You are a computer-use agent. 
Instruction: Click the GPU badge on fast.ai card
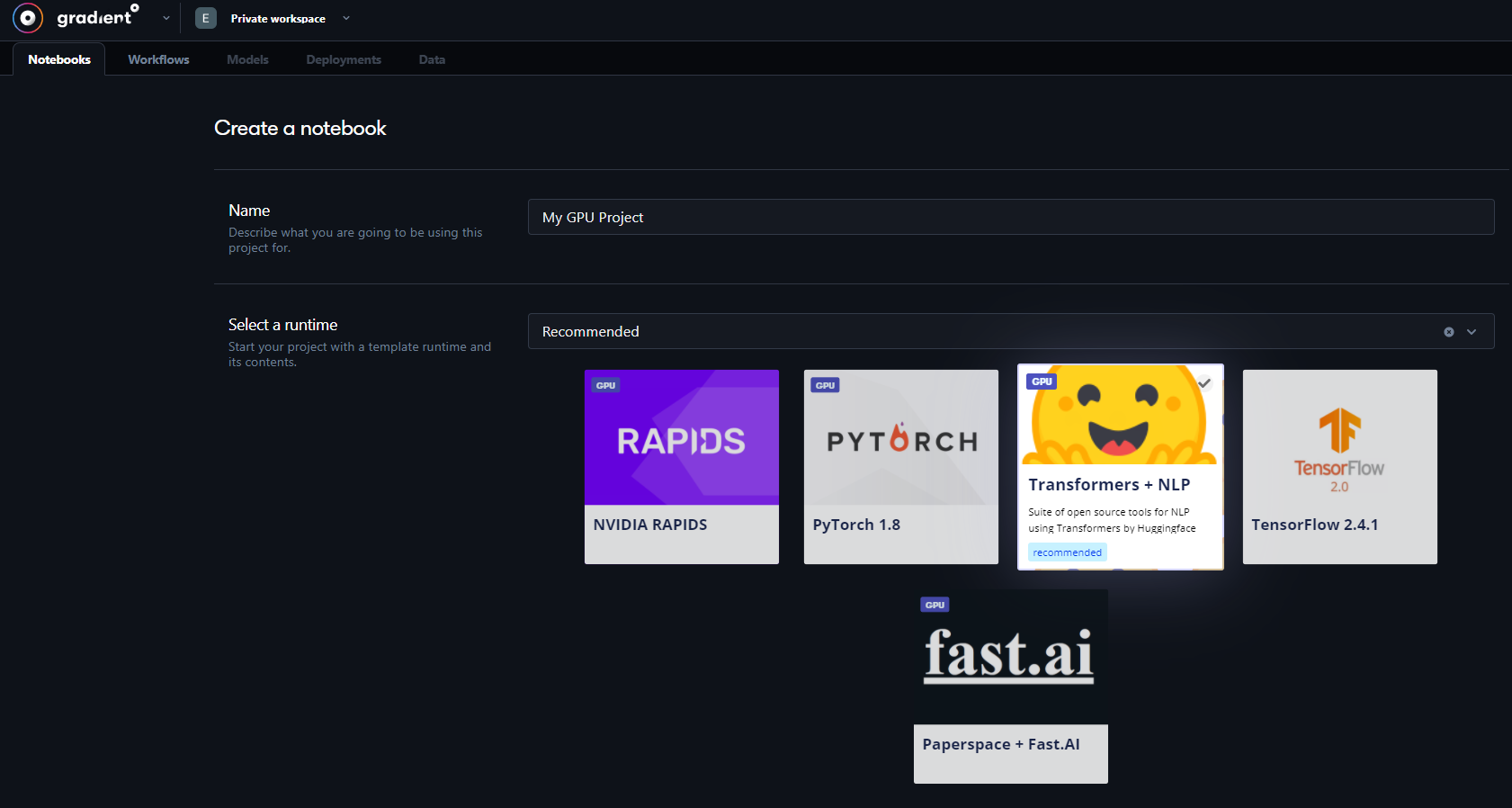(x=935, y=605)
